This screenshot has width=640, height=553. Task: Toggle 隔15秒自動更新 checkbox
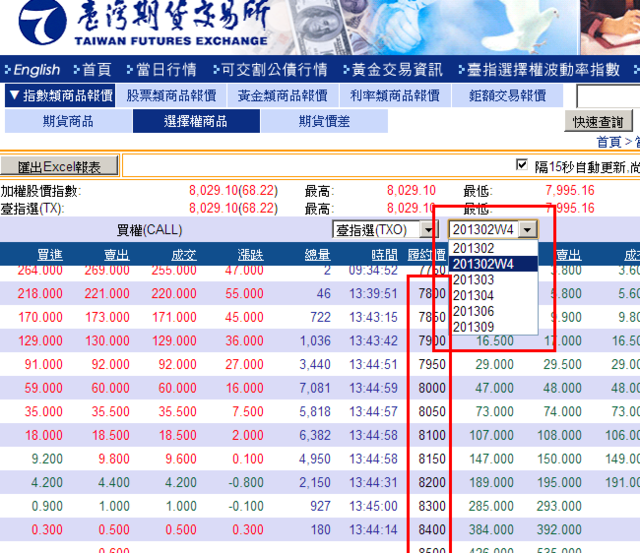click(521, 164)
